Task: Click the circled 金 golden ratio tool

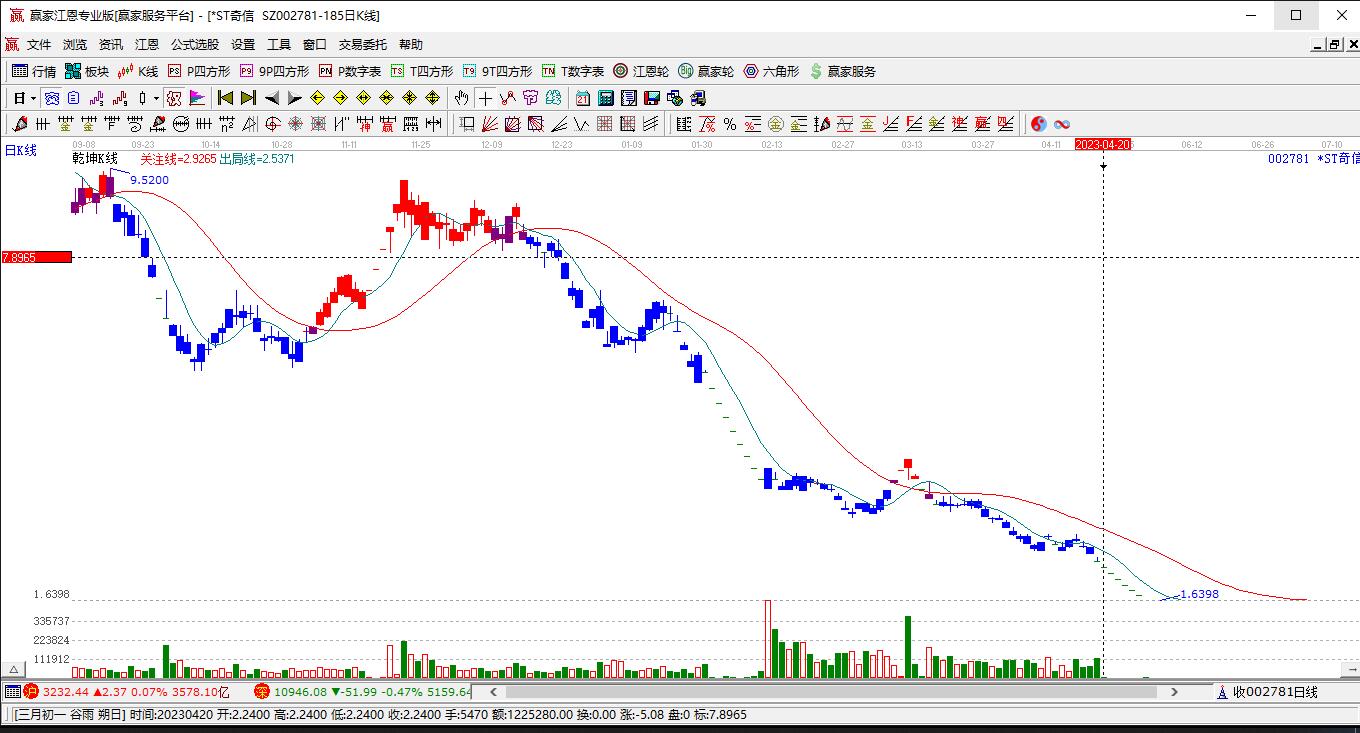Action: pyautogui.click(x=776, y=124)
